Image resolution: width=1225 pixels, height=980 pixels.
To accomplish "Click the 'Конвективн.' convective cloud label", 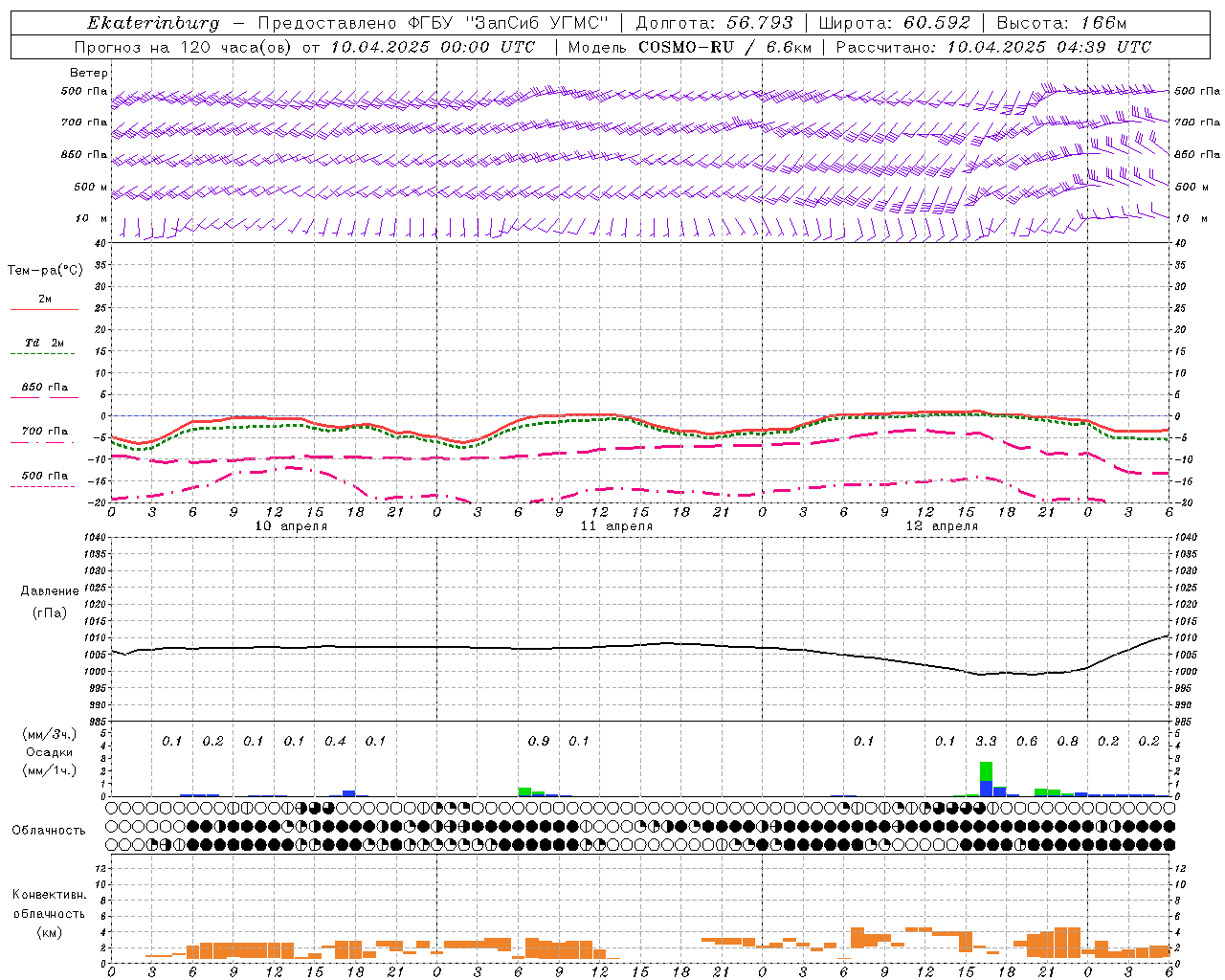I will point(49,895).
